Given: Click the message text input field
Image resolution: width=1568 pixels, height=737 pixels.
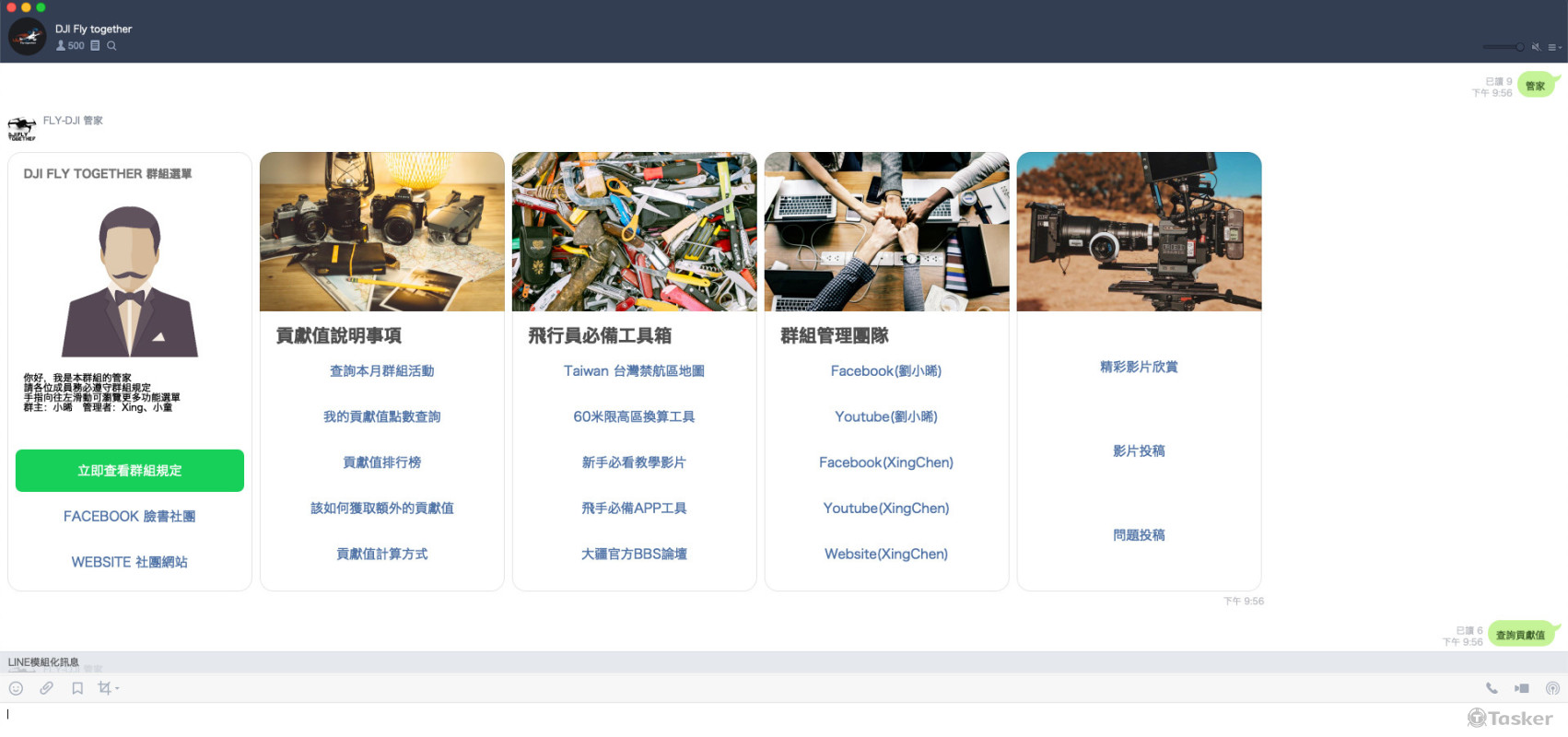Looking at the screenshot, I should coord(737,715).
